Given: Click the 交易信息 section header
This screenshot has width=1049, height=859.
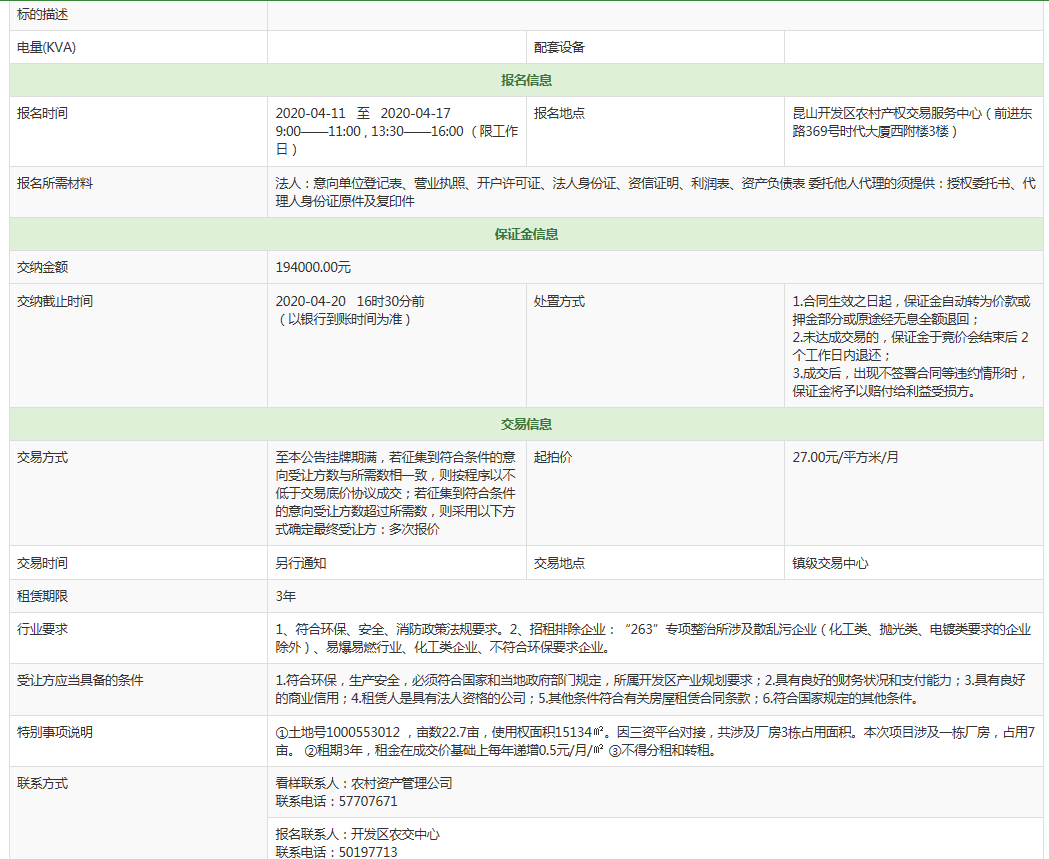Looking at the screenshot, I should tap(526, 424).
